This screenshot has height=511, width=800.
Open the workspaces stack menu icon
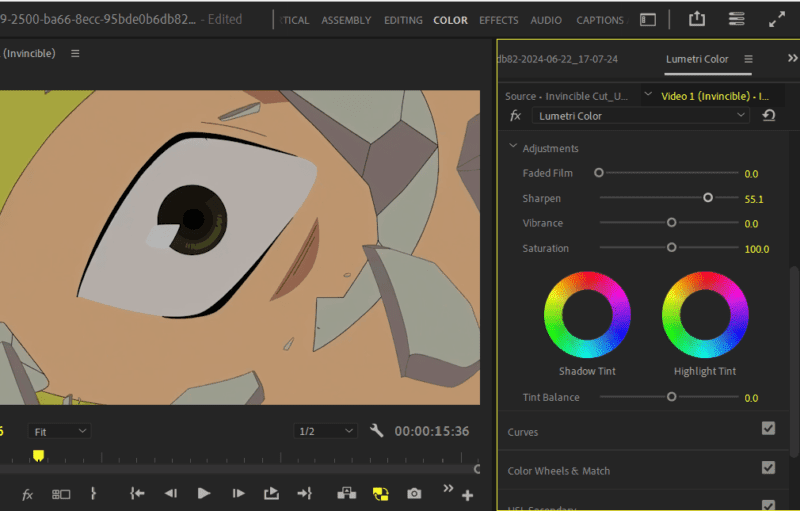coord(736,19)
